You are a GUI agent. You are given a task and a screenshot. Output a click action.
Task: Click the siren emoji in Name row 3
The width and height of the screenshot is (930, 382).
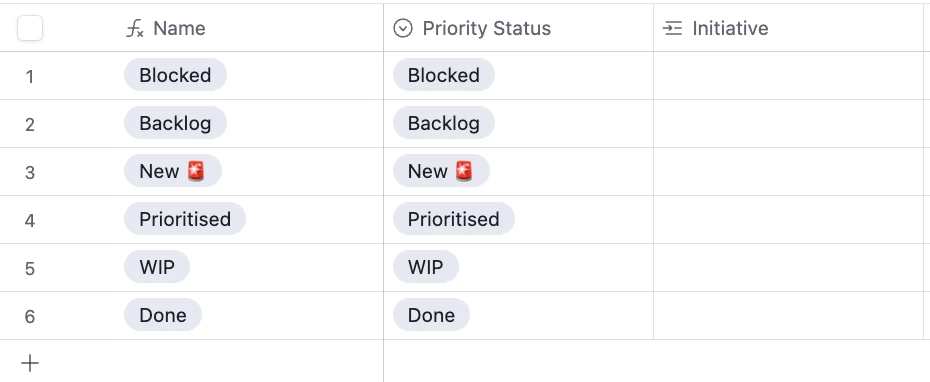coord(196,171)
